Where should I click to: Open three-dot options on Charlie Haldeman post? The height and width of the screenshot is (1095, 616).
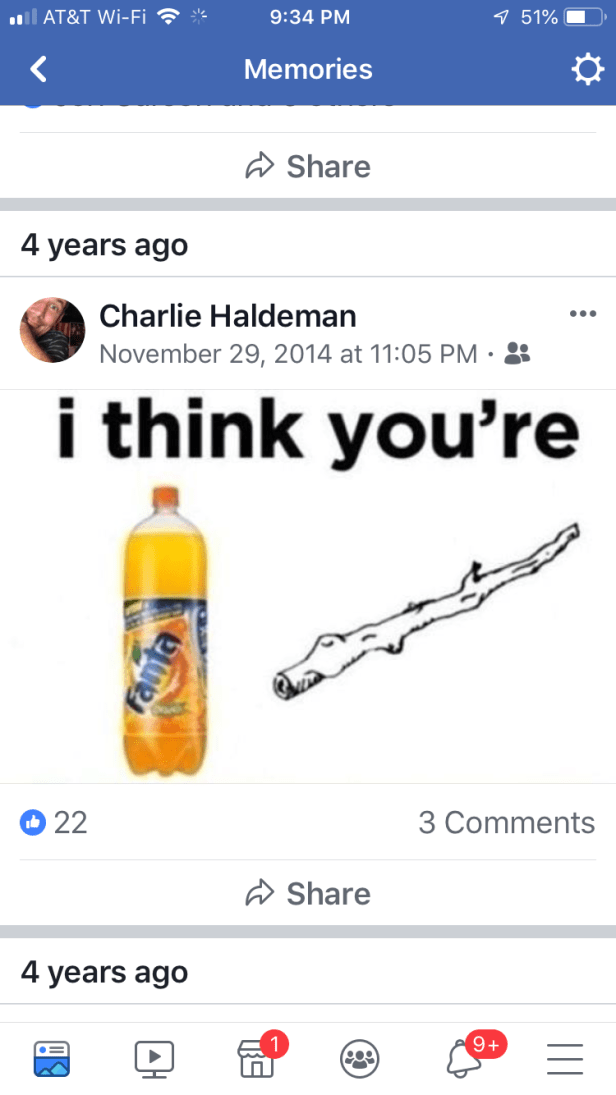tap(582, 314)
